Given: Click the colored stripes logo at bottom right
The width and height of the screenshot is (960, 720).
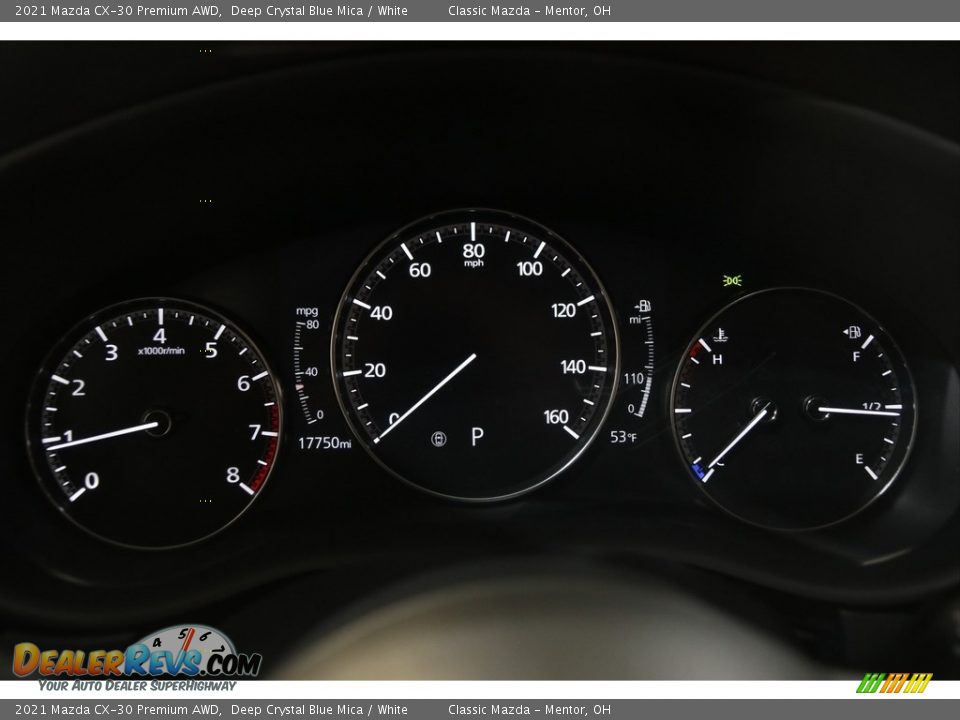Looking at the screenshot, I should [x=894, y=683].
